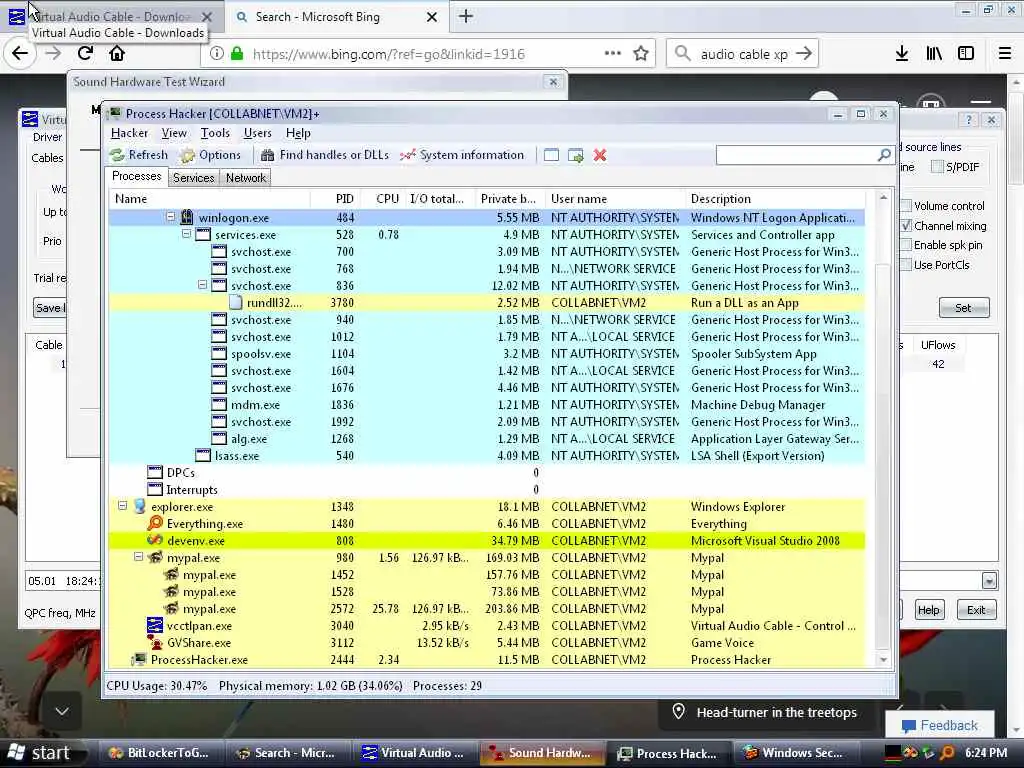
Task: Select the explorer.exe process icon
Action: [x=139, y=506]
